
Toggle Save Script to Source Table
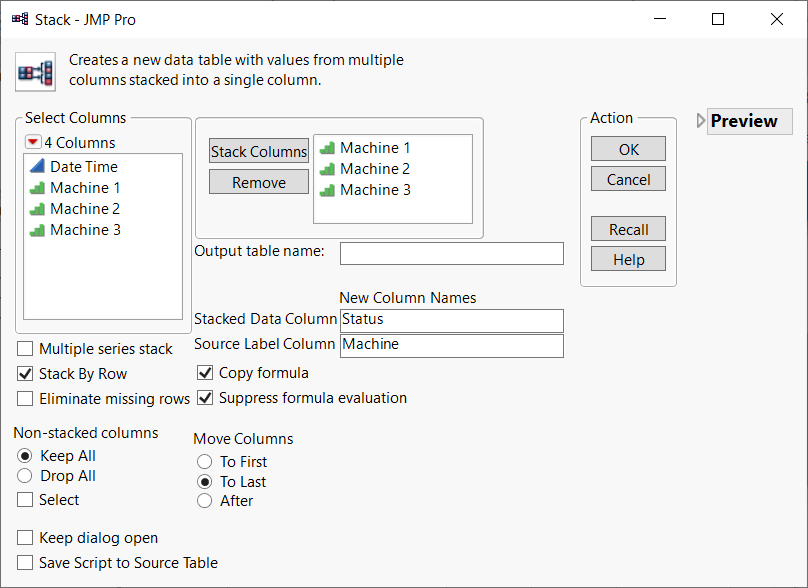[x=25, y=563]
